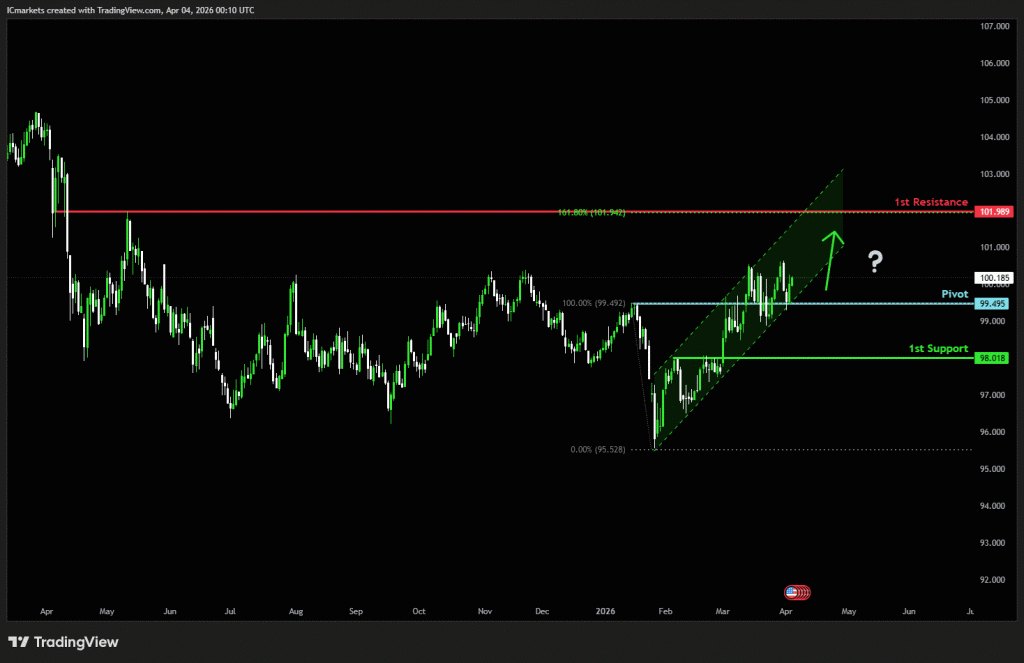1024x663 pixels.
Task: Click the 2026 label on the time axis
Action: click(605, 610)
